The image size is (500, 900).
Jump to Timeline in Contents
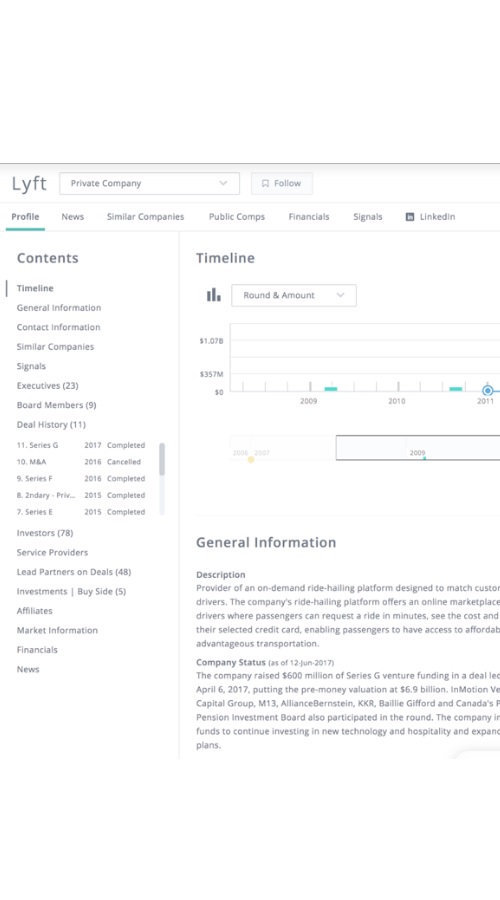(x=35, y=288)
